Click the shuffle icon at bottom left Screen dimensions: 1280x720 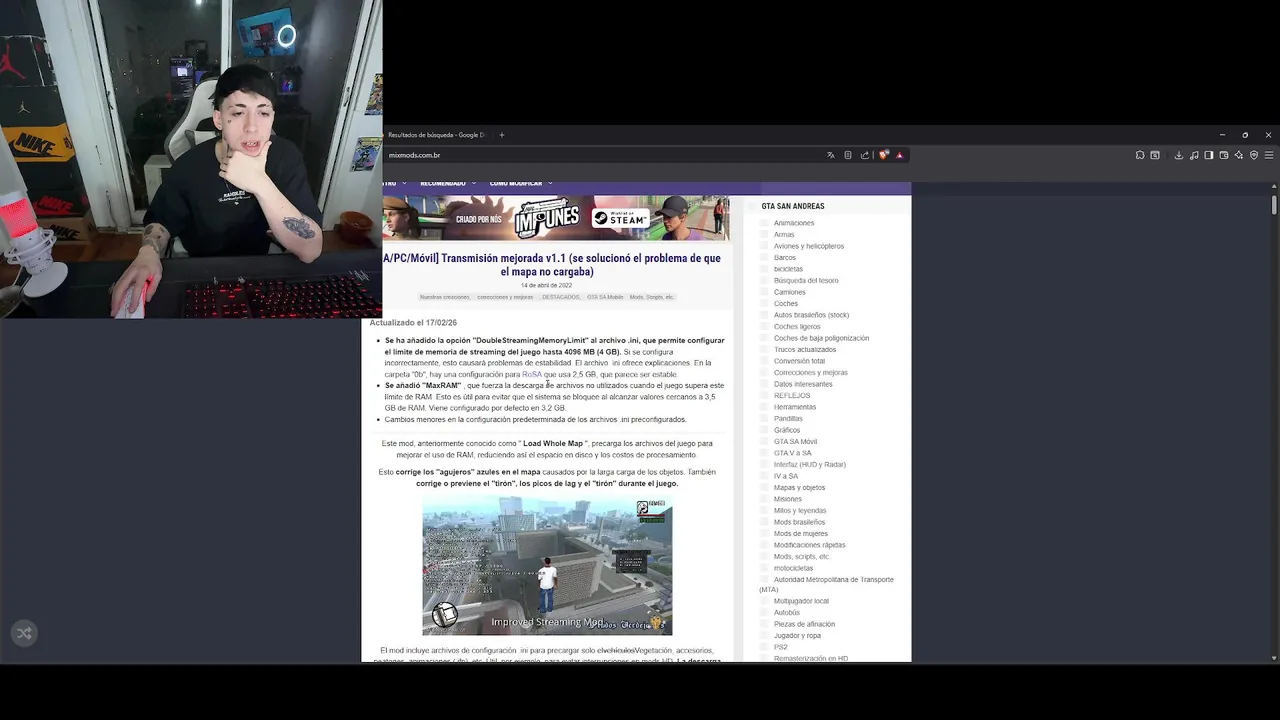24,632
